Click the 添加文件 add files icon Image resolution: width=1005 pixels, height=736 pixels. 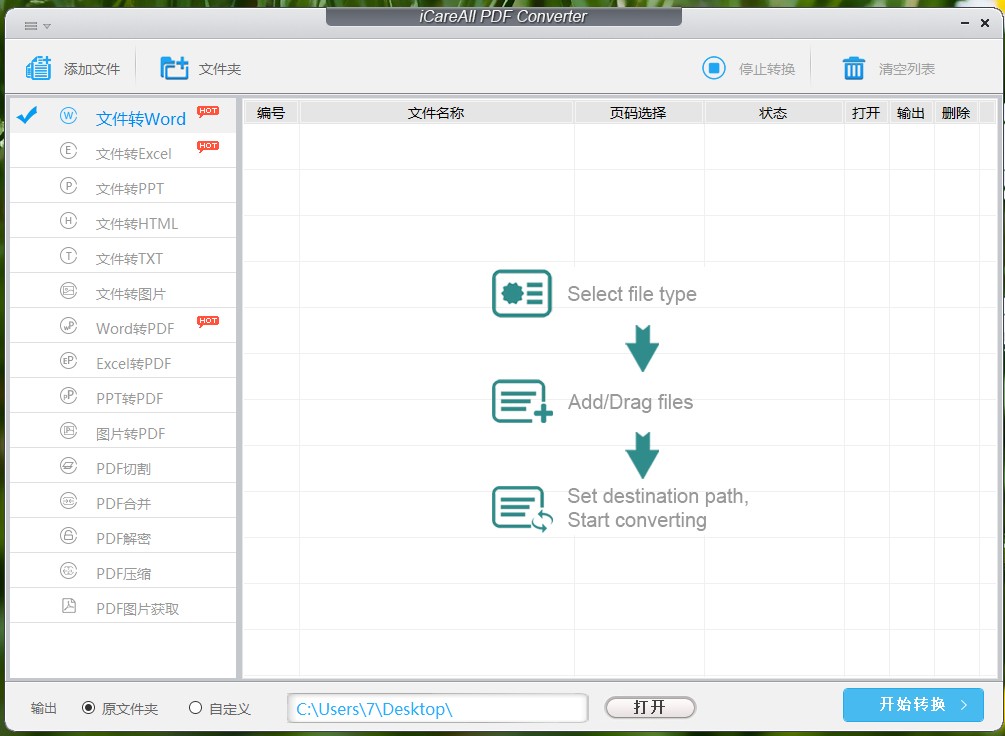tap(38, 67)
